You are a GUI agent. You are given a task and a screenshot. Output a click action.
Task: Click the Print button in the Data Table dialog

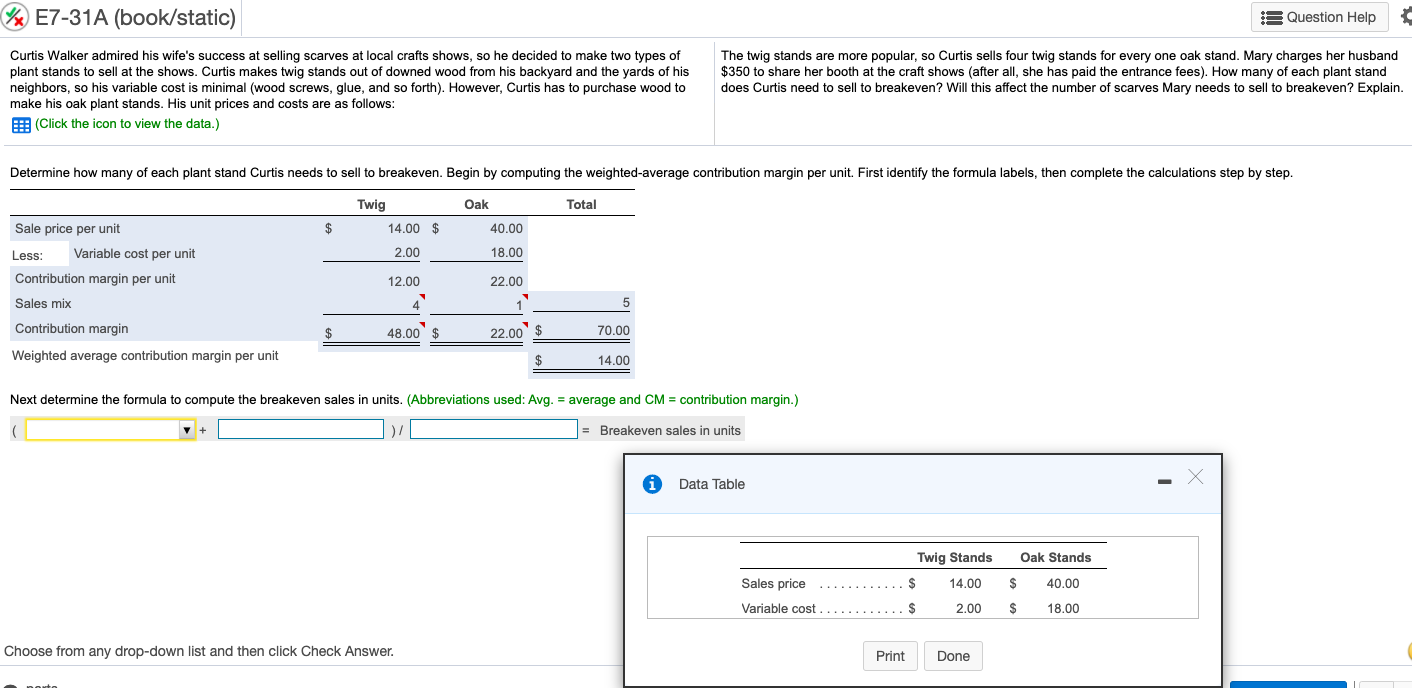pyautogui.click(x=889, y=656)
